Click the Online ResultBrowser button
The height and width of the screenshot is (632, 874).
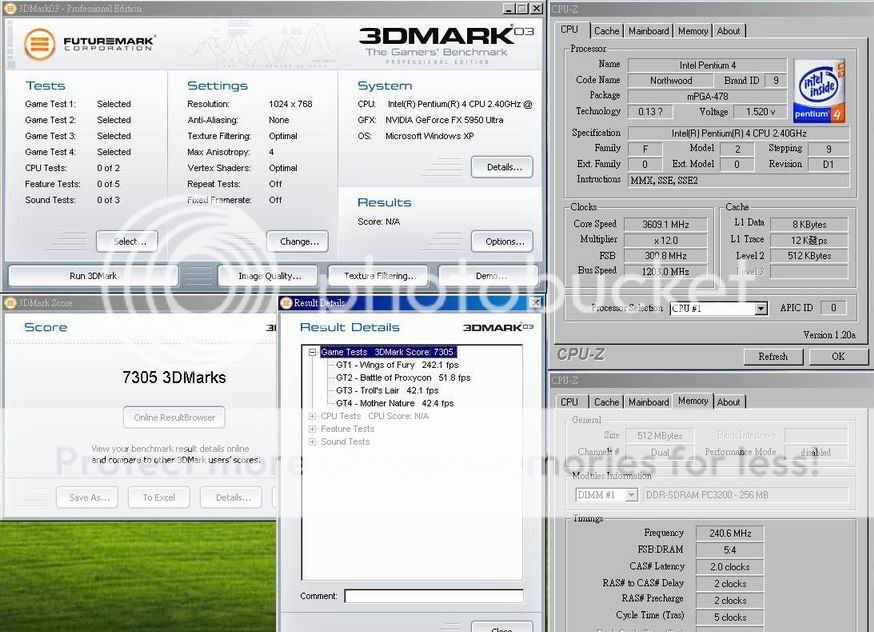174,418
